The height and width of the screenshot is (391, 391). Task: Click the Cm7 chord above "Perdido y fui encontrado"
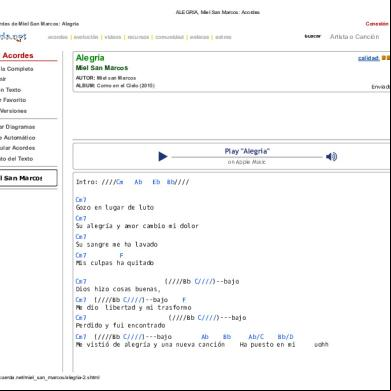tap(81, 318)
